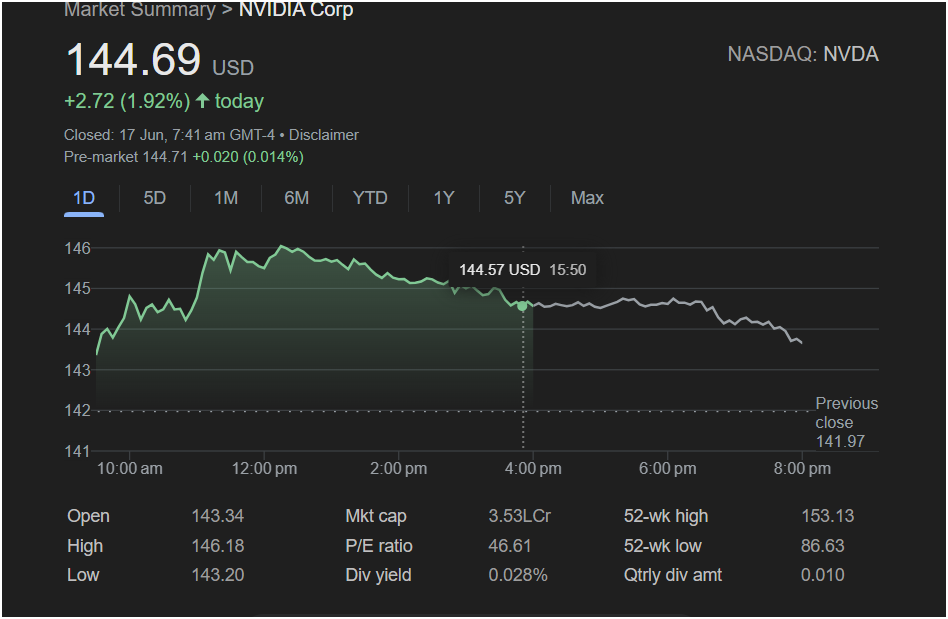Select the 5D time range tab

[x=155, y=198]
